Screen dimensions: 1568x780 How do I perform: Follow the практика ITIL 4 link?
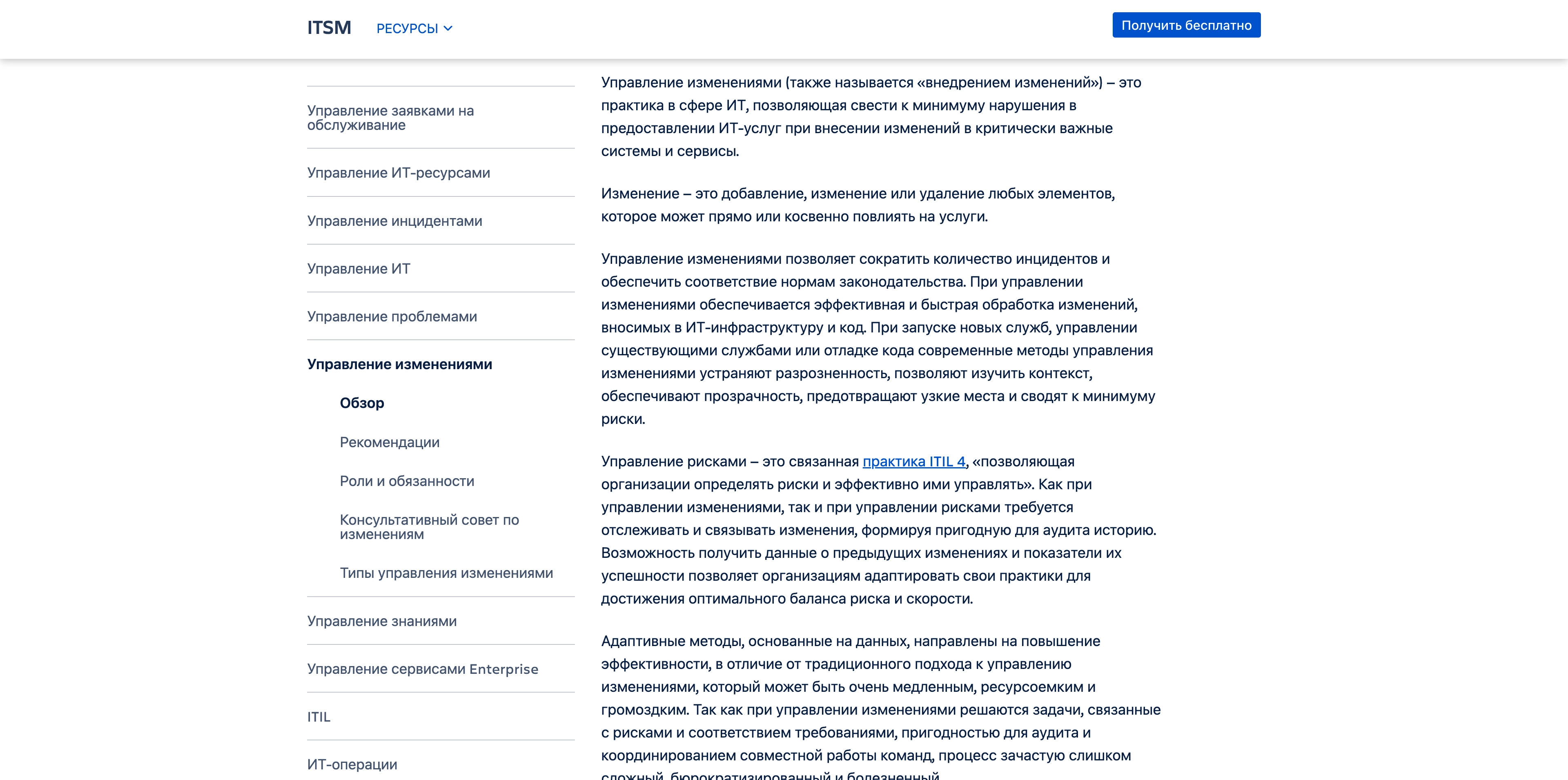point(914,461)
